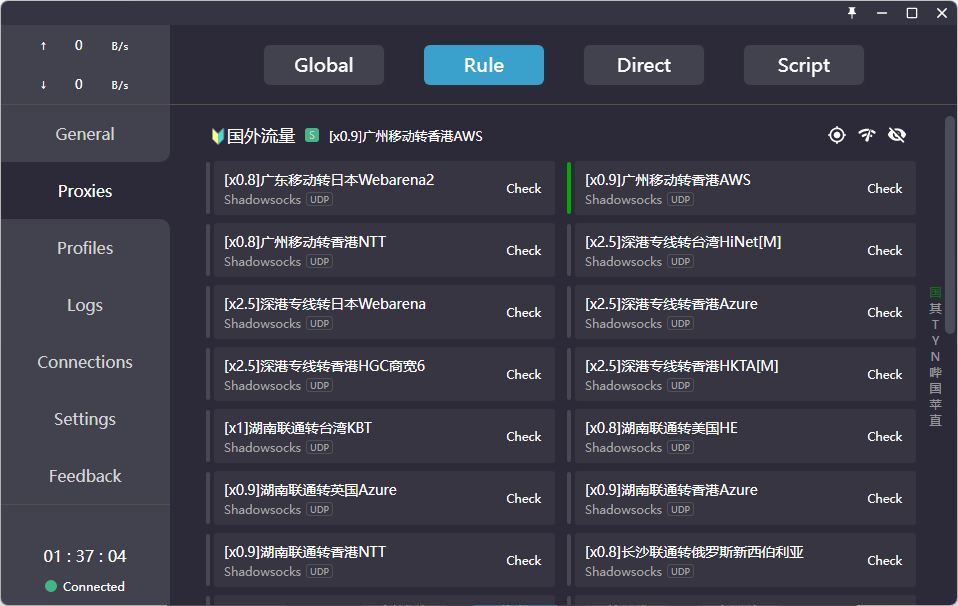The height and width of the screenshot is (606, 958).
Task: Jump to group 哔 in the side index
Action: [x=935, y=372]
